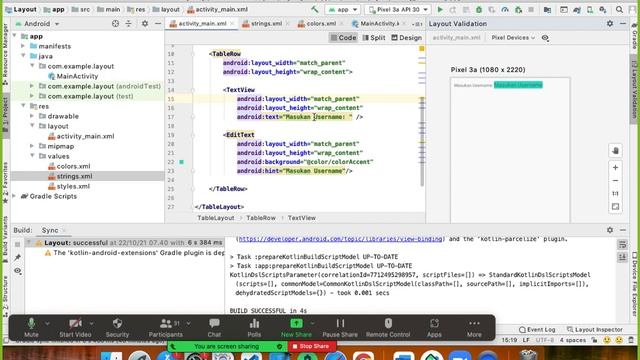This screenshot has height=360, width=640.
Task: Start debugging with the green bug icon
Action: pos(478,9)
